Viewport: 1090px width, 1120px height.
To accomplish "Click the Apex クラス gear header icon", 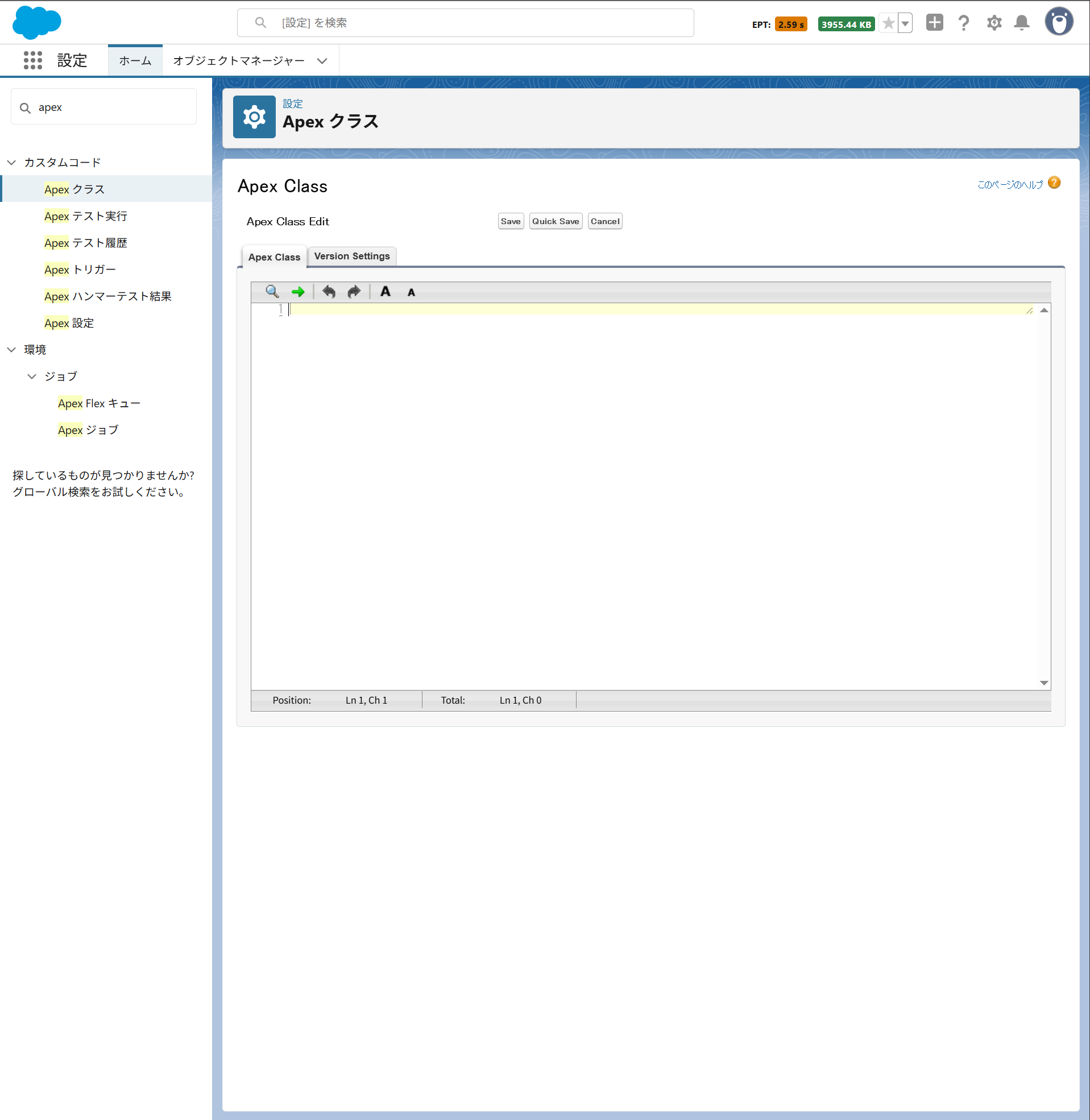I will [x=254, y=117].
